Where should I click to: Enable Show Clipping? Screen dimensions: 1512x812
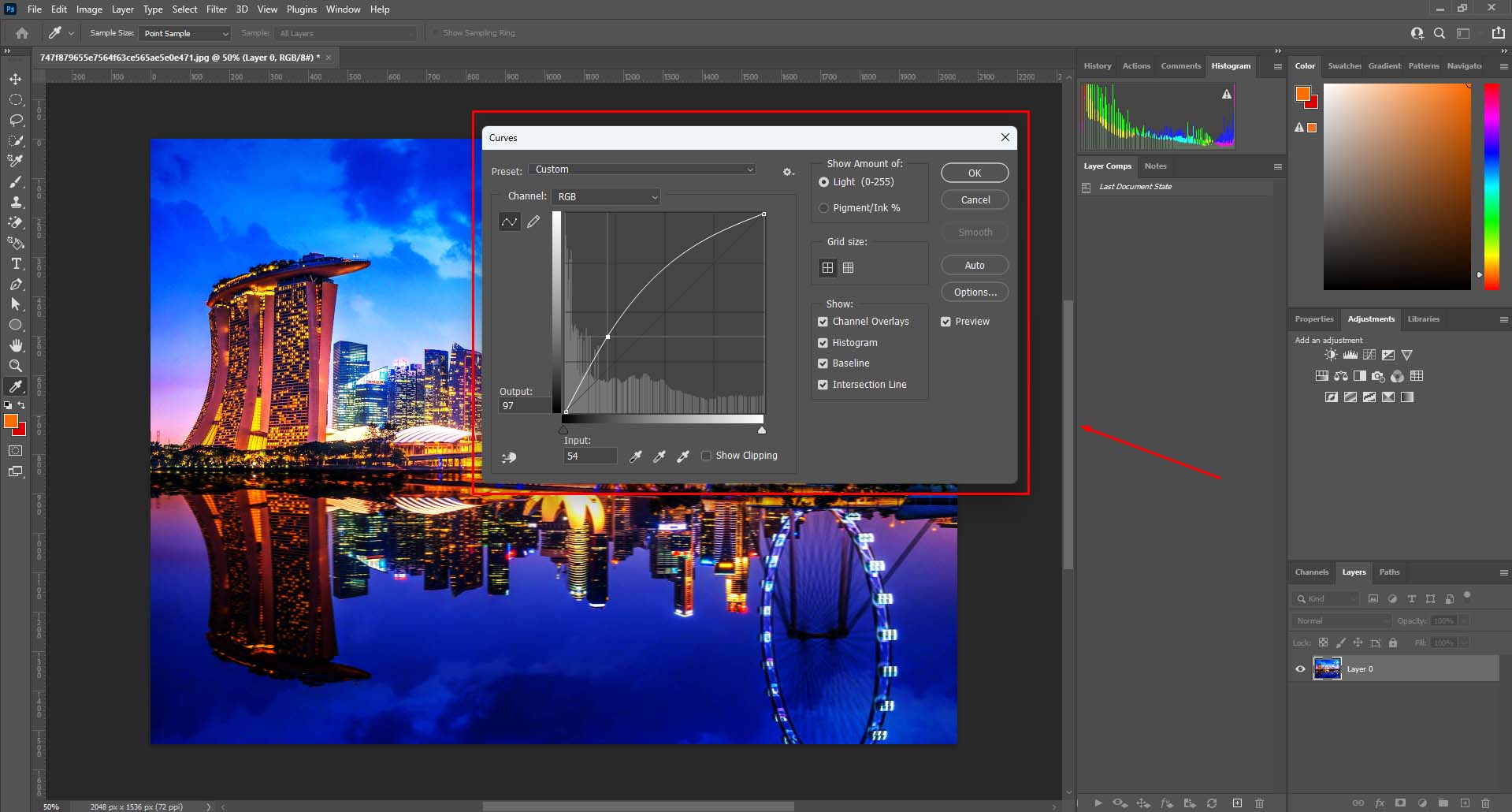tap(707, 456)
